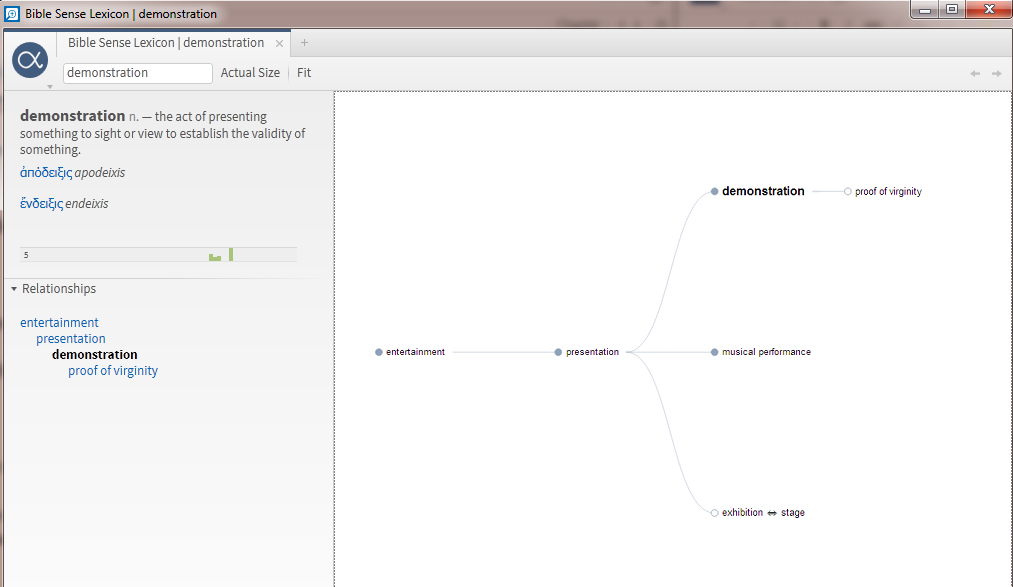The width and height of the screenshot is (1013, 587).
Task: Open the Greek lemma ἔνδειξις link
Action: (41, 203)
